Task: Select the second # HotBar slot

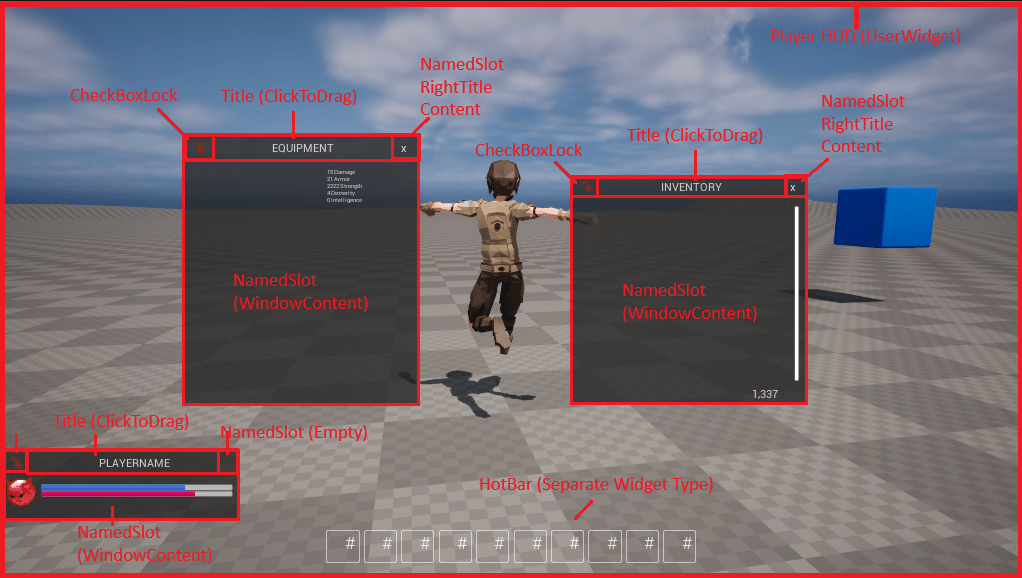Action: coord(380,546)
